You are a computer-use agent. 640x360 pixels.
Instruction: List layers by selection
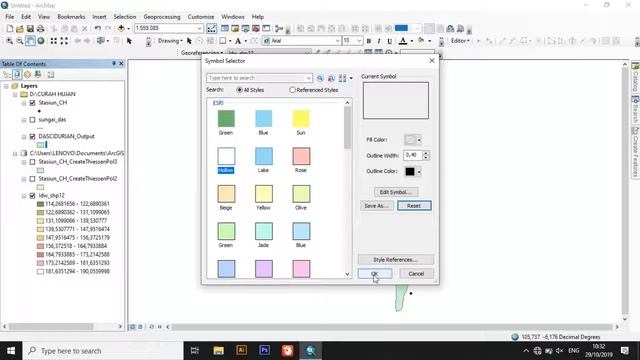pyautogui.click(x=38, y=74)
